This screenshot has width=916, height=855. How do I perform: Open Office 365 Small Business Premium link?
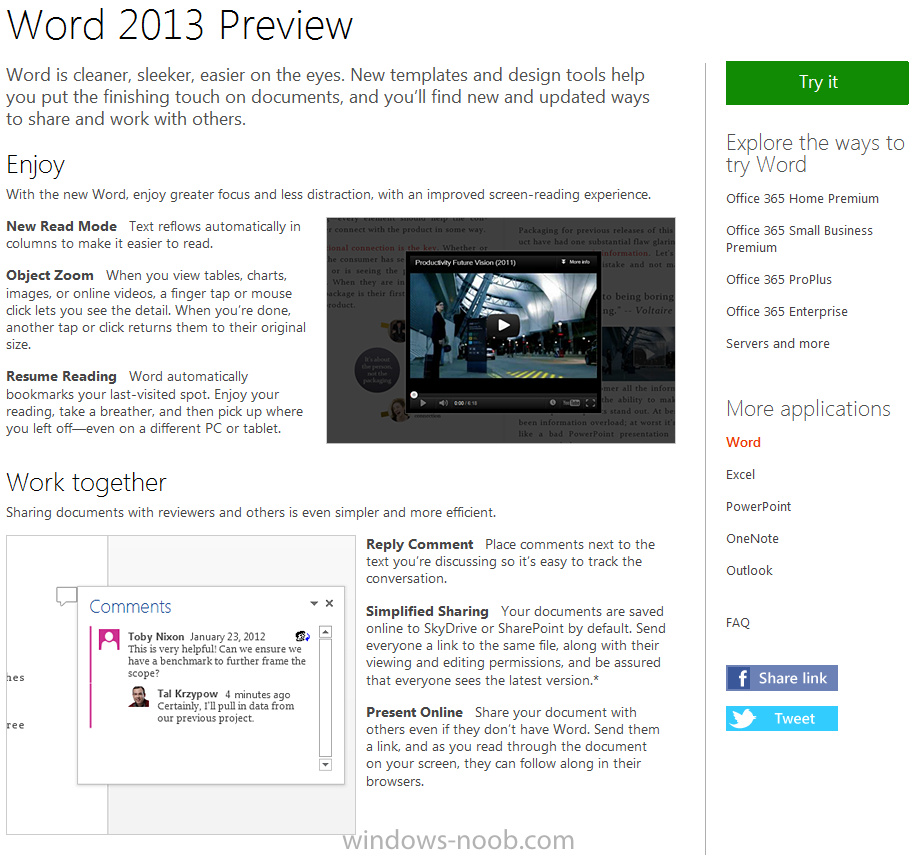pyautogui.click(x=799, y=239)
